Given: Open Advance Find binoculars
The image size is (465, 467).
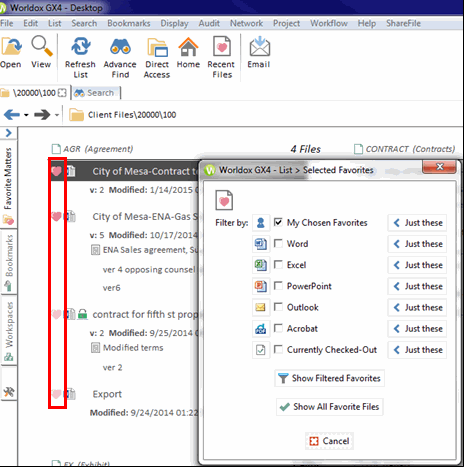Looking at the screenshot, I should [x=120, y=46].
